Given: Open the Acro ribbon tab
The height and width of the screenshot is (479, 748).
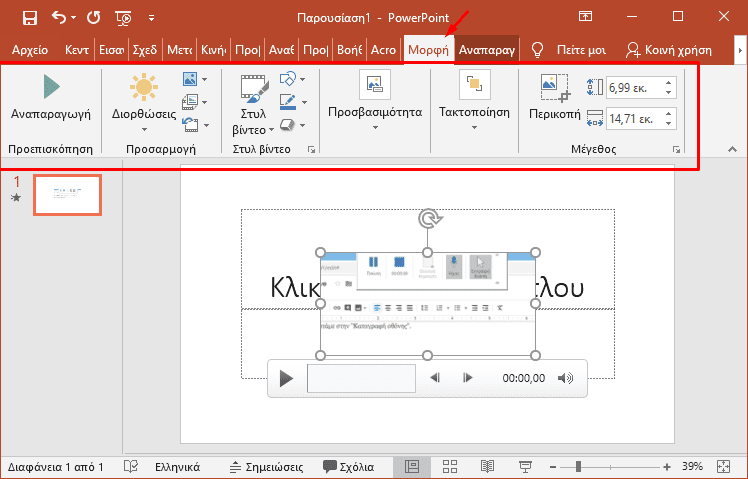Looking at the screenshot, I should pos(384,50).
